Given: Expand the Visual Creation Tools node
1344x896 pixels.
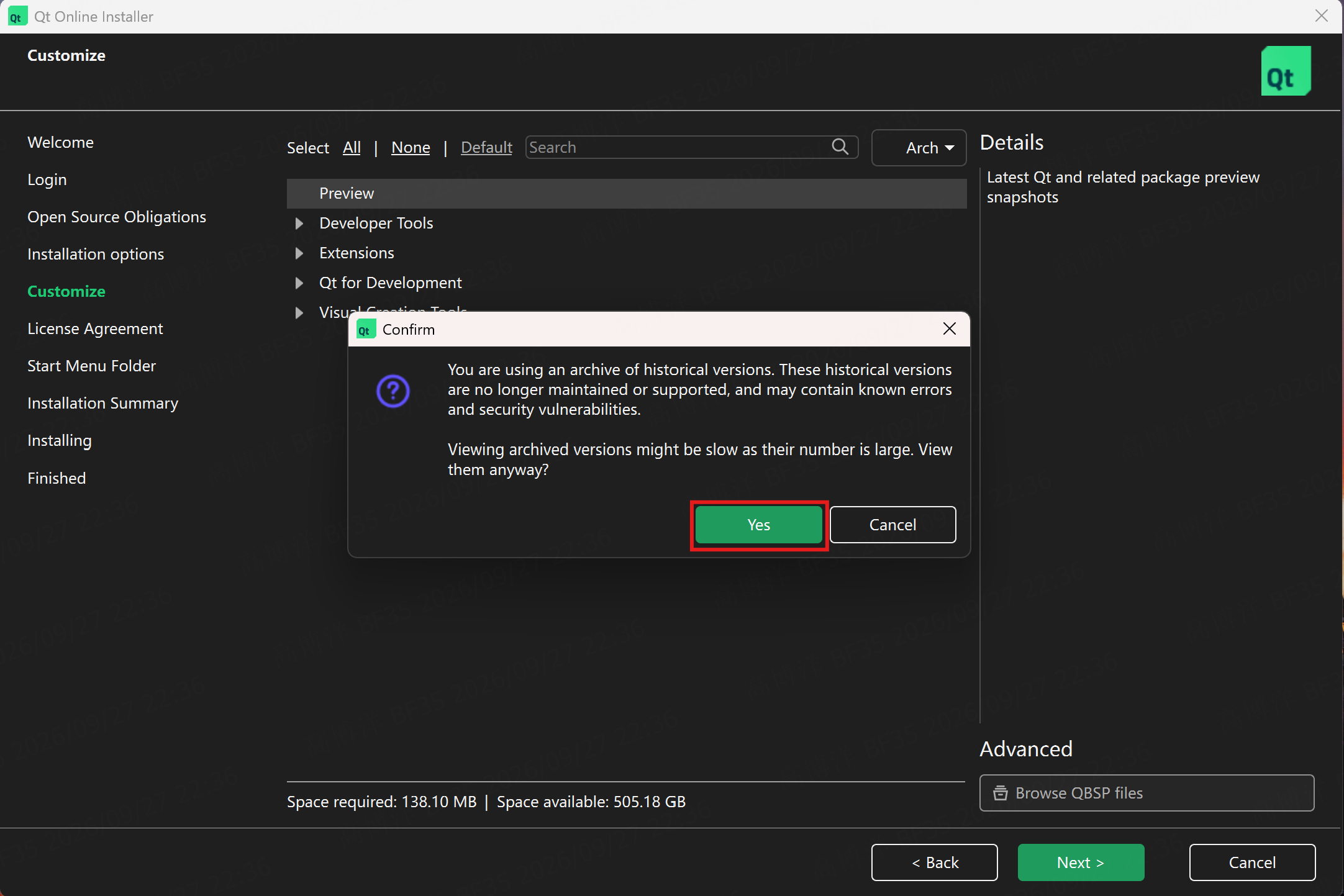Looking at the screenshot, I should [299, 312].
